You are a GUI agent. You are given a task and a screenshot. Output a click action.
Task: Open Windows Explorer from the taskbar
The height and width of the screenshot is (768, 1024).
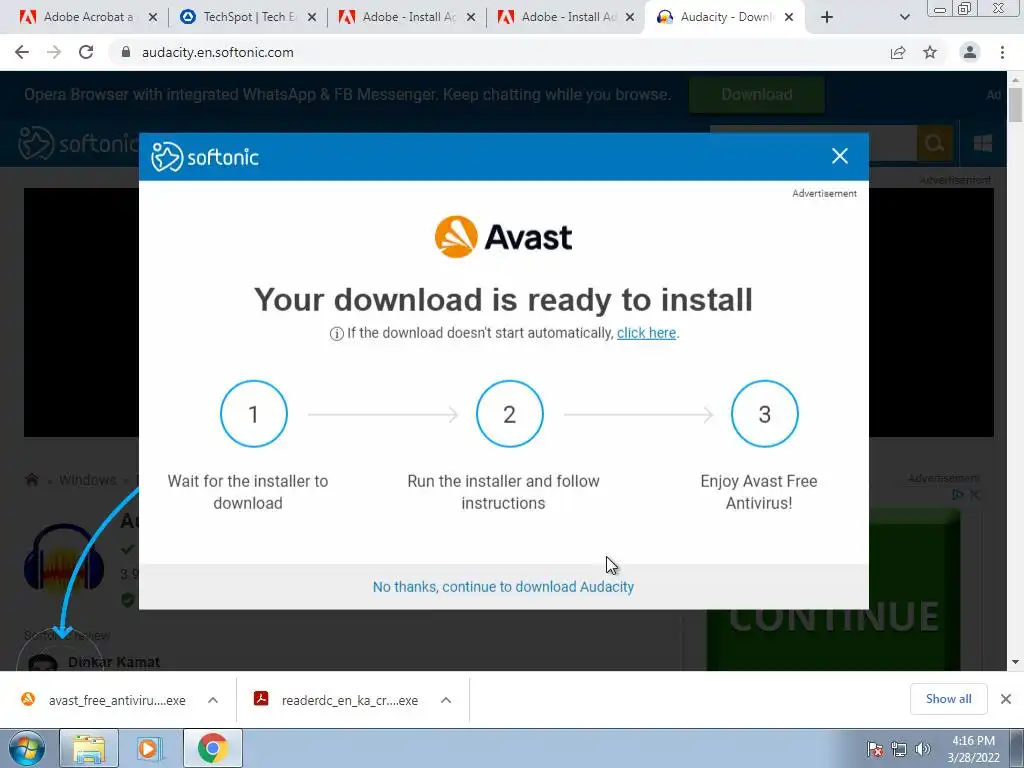coord(89,748)
